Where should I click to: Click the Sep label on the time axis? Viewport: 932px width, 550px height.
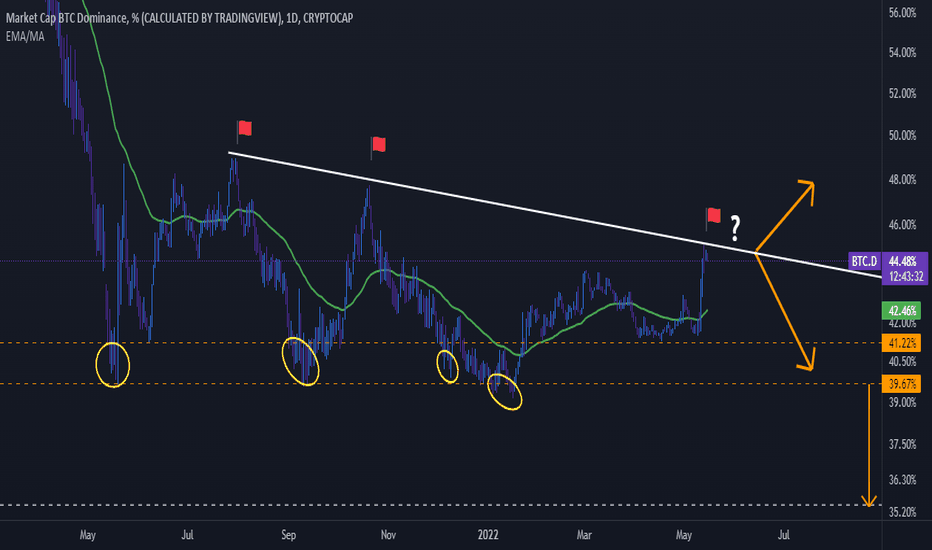288,535
